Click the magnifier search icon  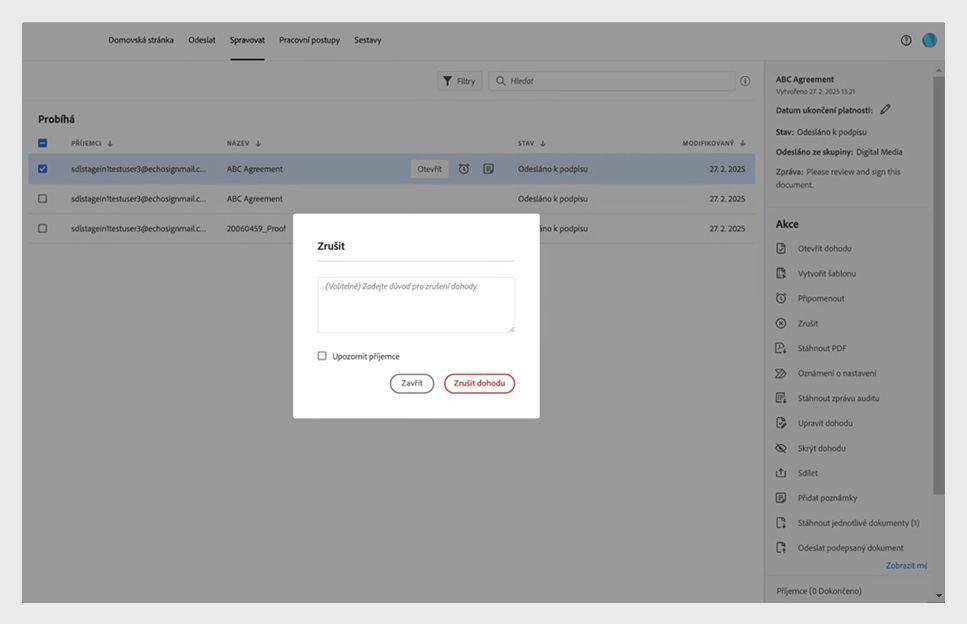500,81
